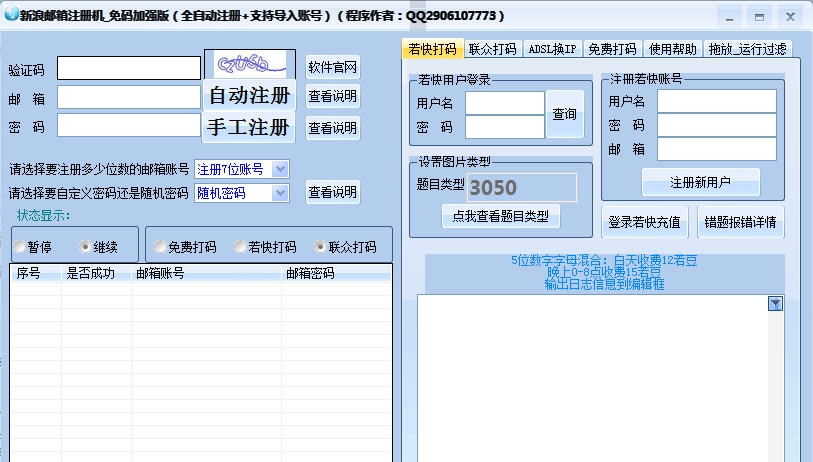Click the 密码 input field on the left
This screenshot has height=462, width=813.
click(129, 125)
